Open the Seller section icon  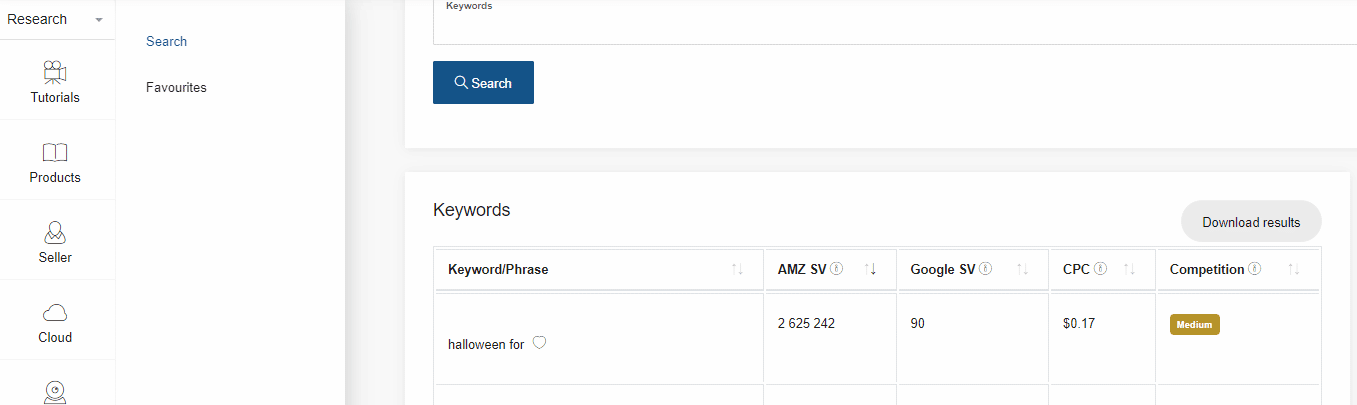[x=55, y=233]
